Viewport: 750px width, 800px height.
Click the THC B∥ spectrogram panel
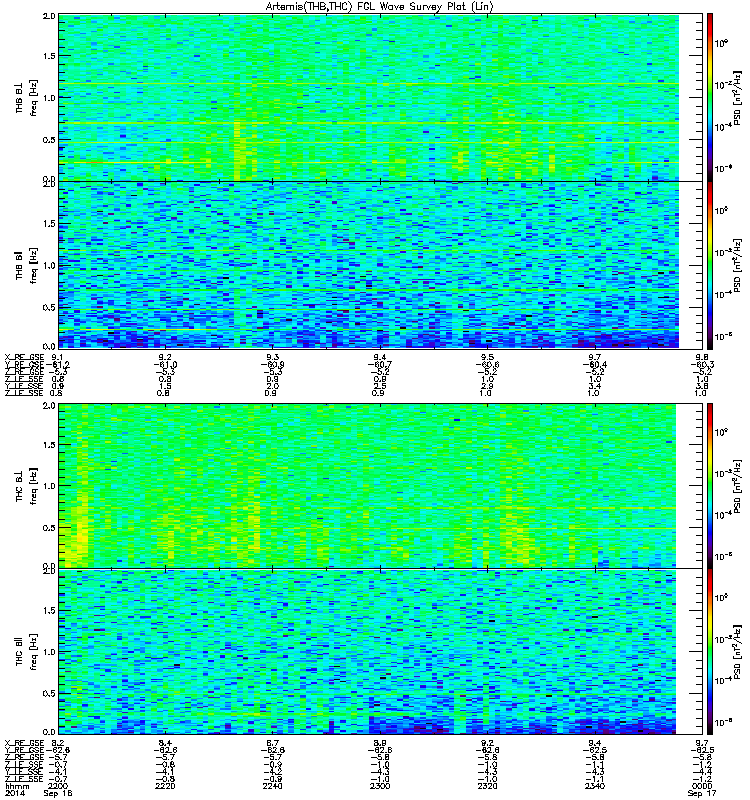pos(367,652)
